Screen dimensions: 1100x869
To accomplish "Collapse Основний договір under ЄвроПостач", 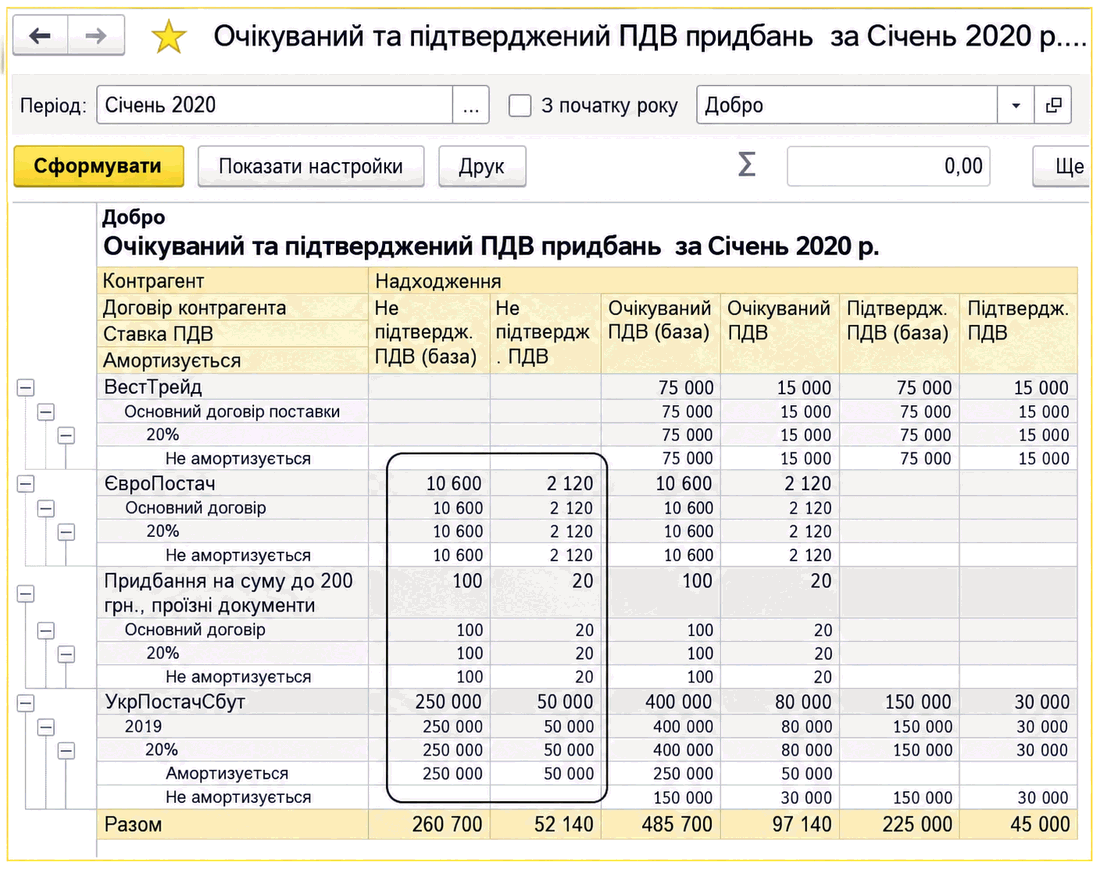I will [x=46, y=508].
